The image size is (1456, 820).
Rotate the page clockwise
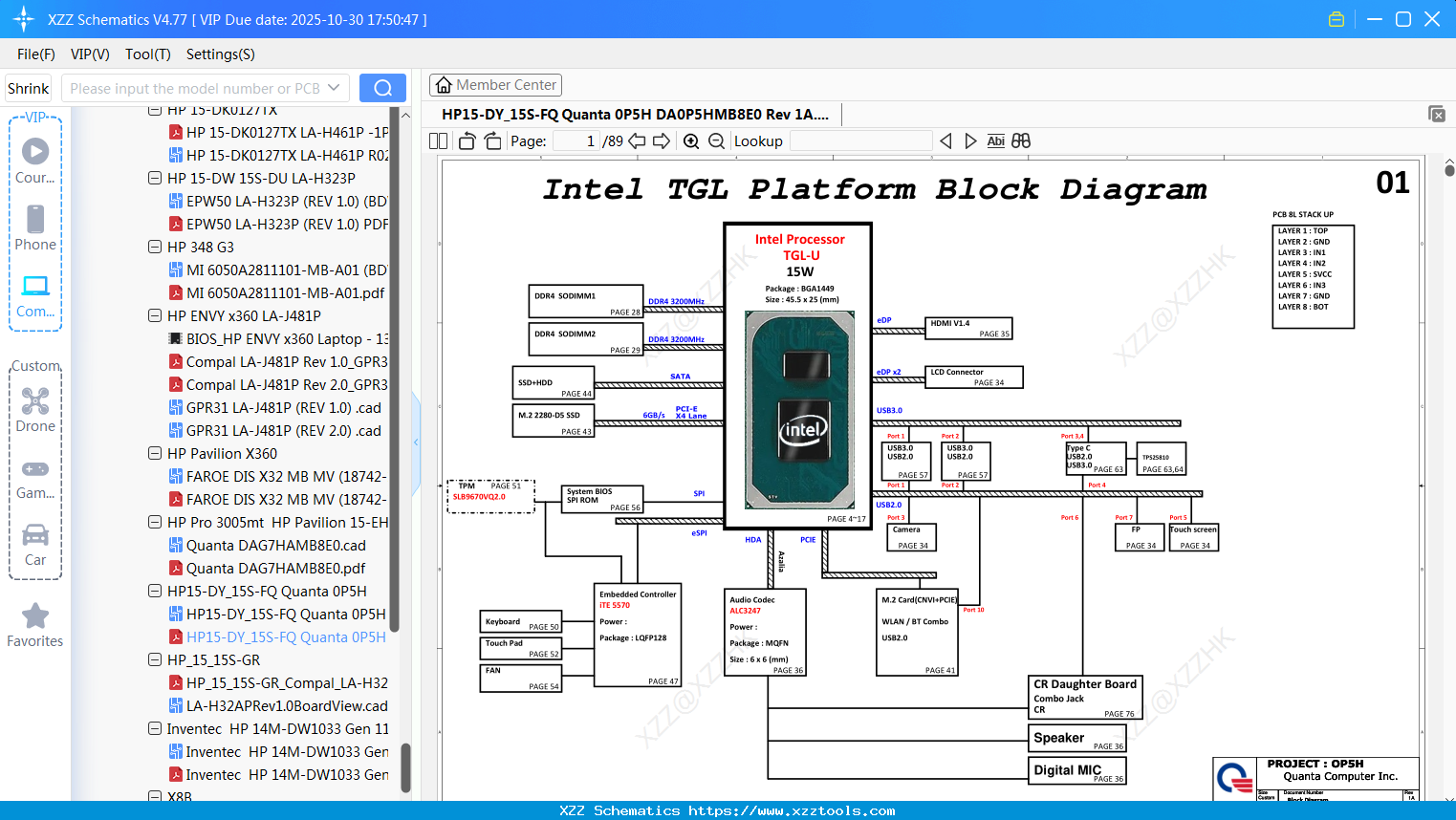pyautogui.click(x=493, y=141)
